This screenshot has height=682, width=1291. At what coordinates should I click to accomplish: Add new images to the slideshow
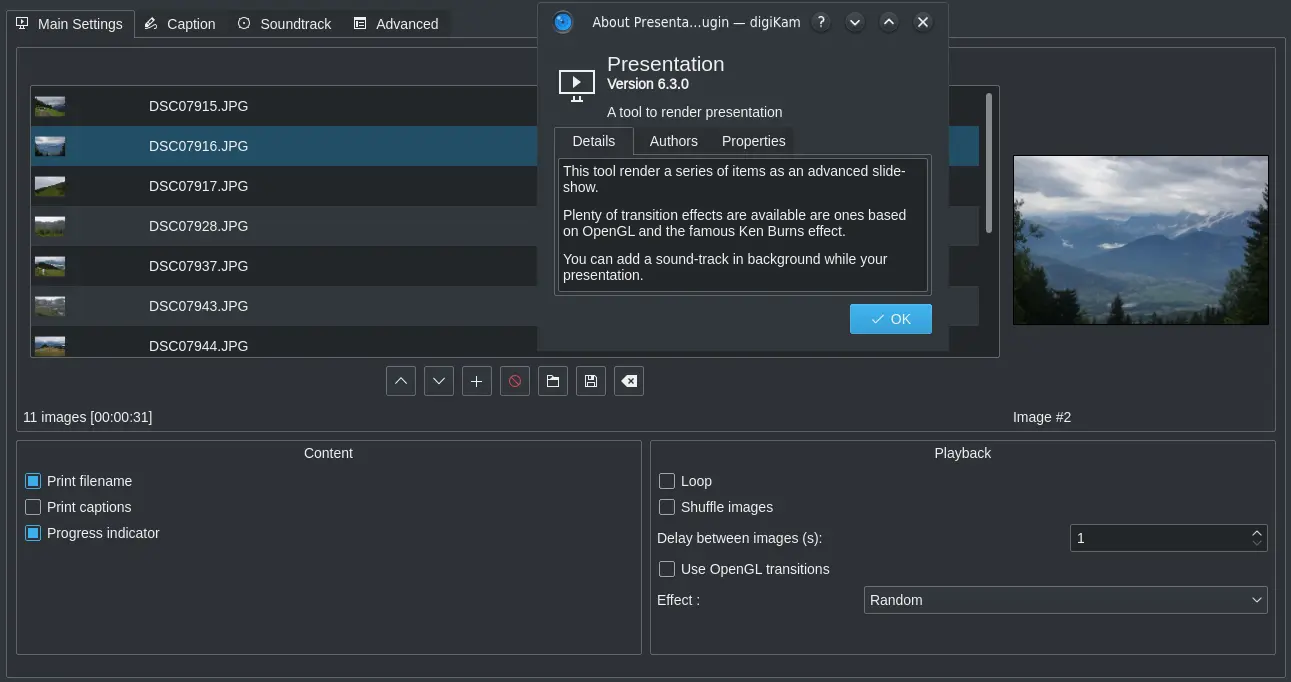[476, 380]
